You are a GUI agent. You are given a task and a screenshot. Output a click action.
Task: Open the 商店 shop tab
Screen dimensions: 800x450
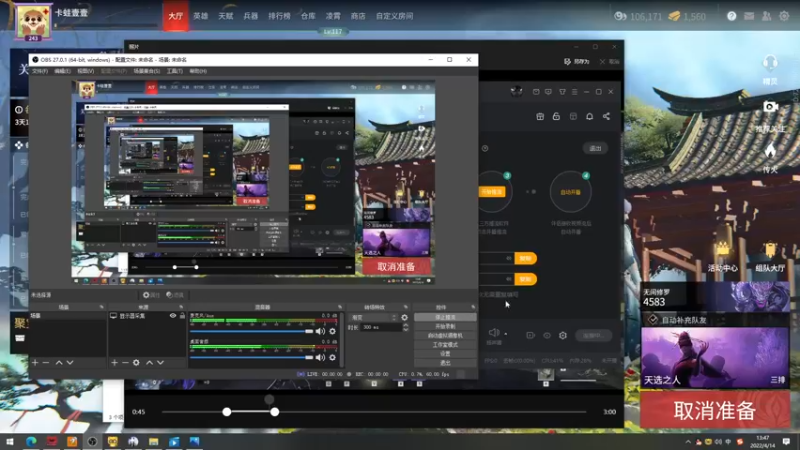pyautogui.click(x=358, y=16)
